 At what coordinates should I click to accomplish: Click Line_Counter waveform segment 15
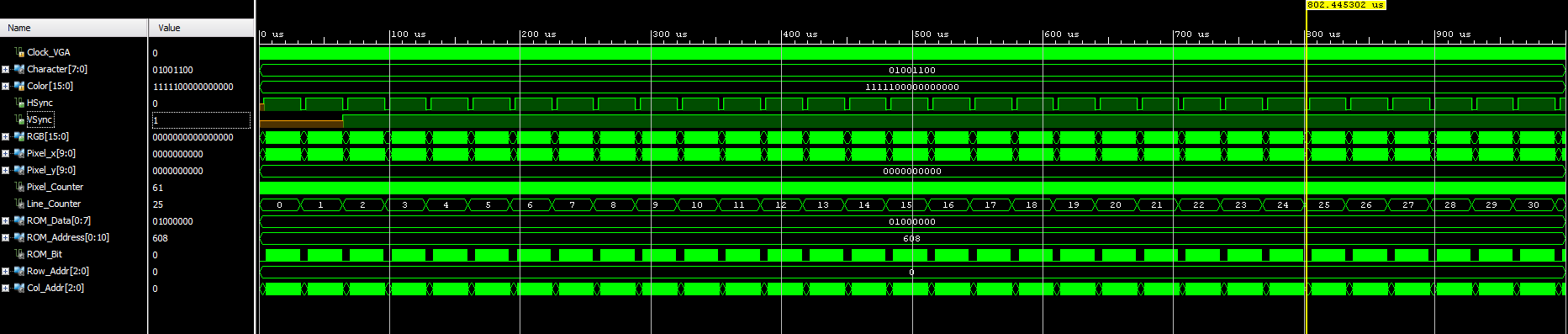[x=906, y=204]
